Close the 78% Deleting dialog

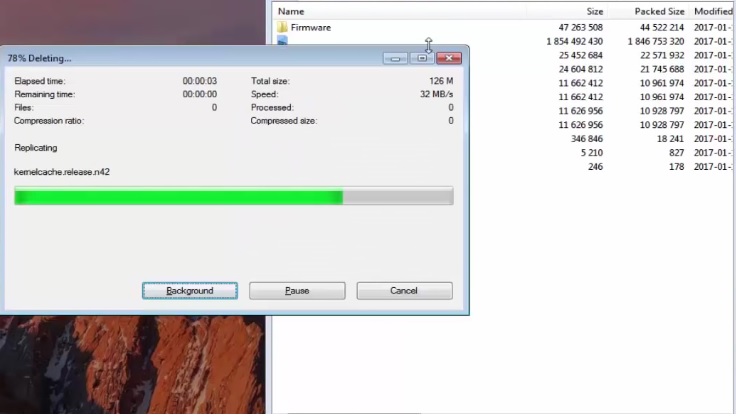(x=449, y=58)
